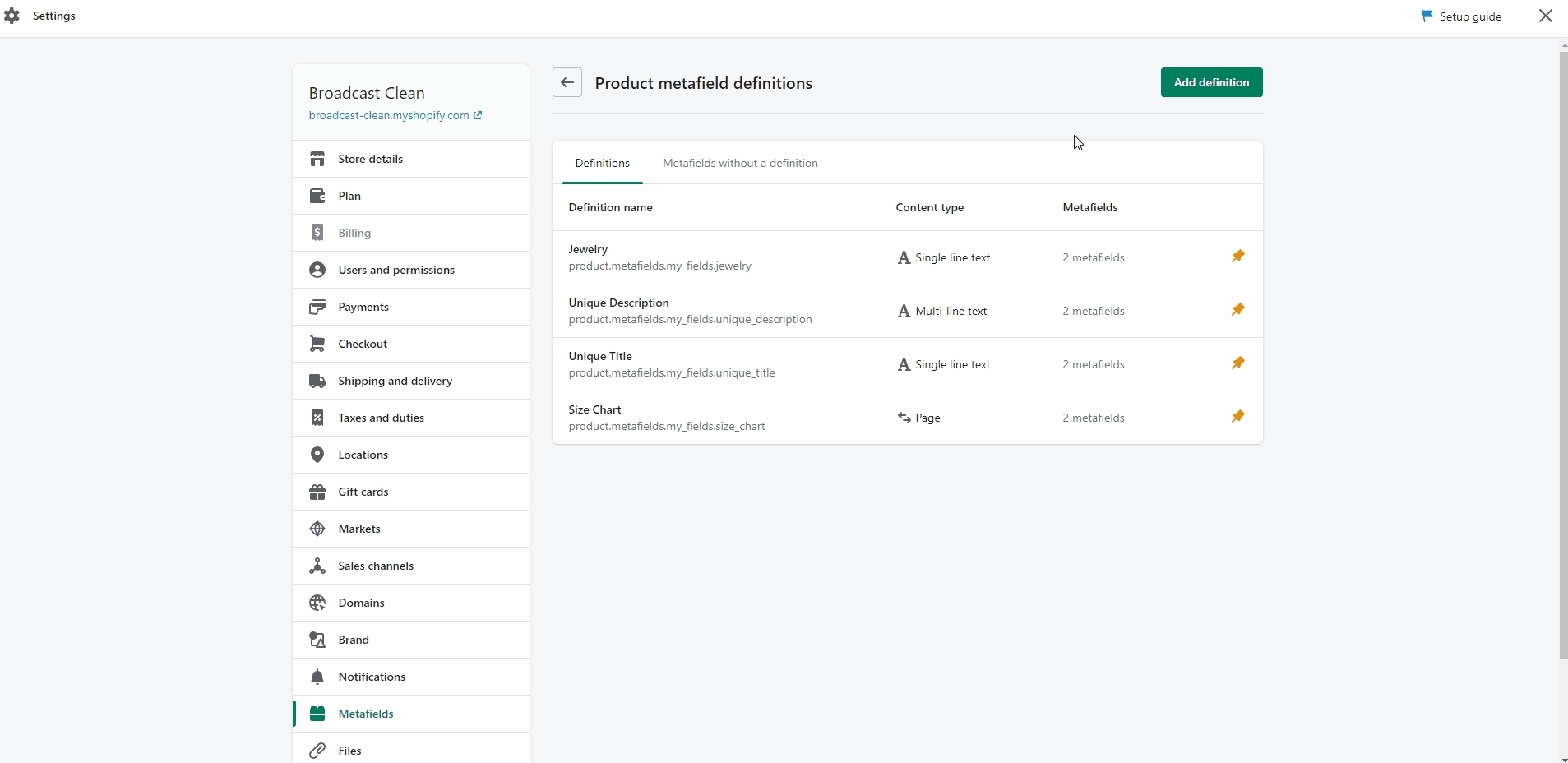Click the Shipping and delivery truck icon
Screen dimensions: 1568x763
(317, 381)
